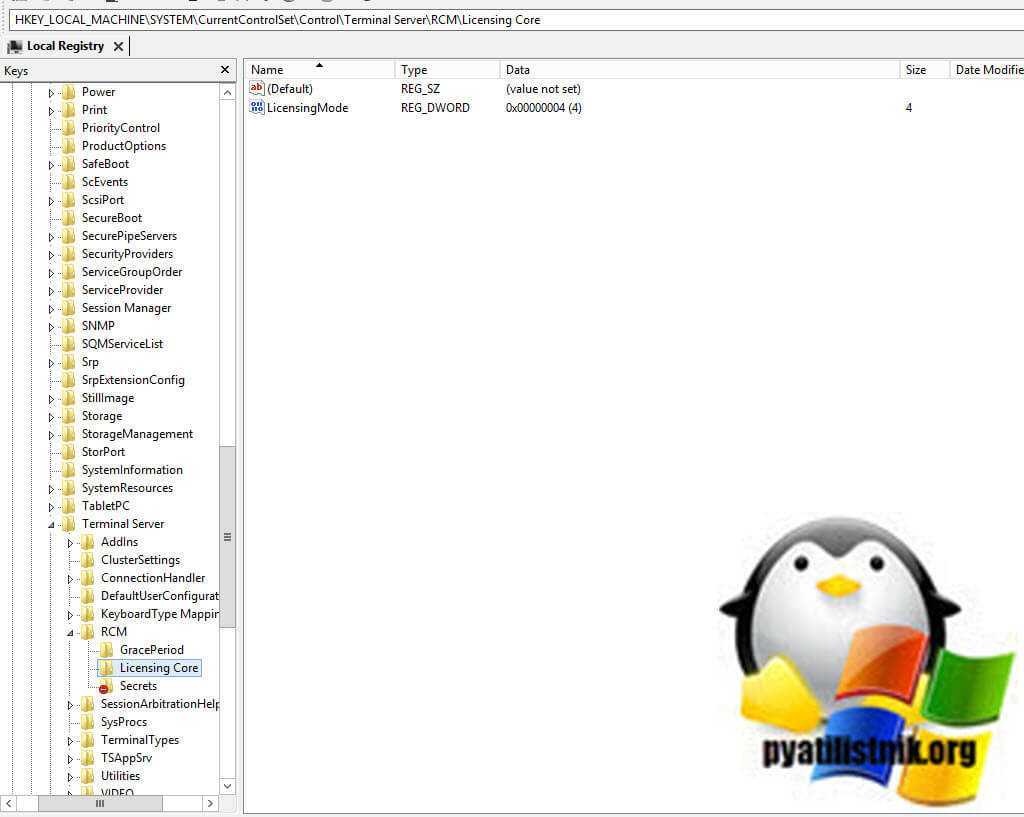The width and height of the screenshot is (1024, 817).
Task: Expand the Session Manager key
Action: tap(51, 308)
